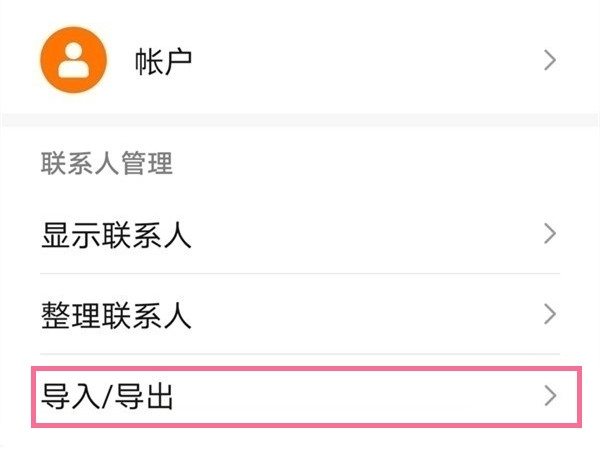Viewport: 600px width, 450px height.
Task: Open the 帐户 account entry
Action: pyautogui.click(x=163, y=61)
